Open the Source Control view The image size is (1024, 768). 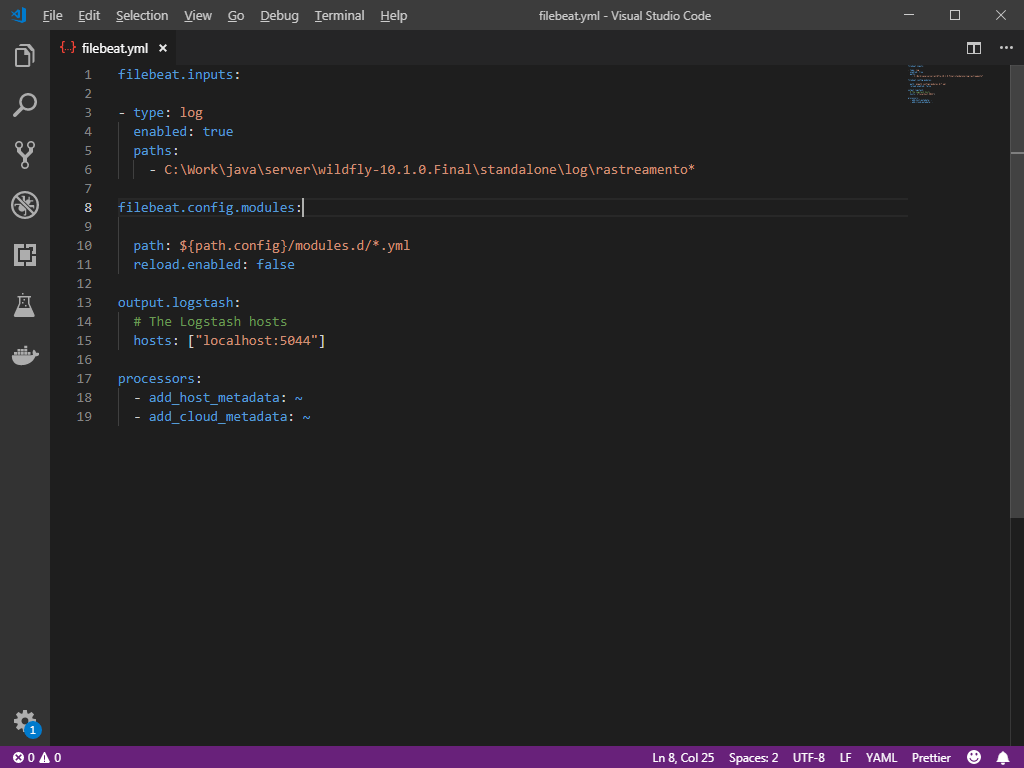(24, 155)
